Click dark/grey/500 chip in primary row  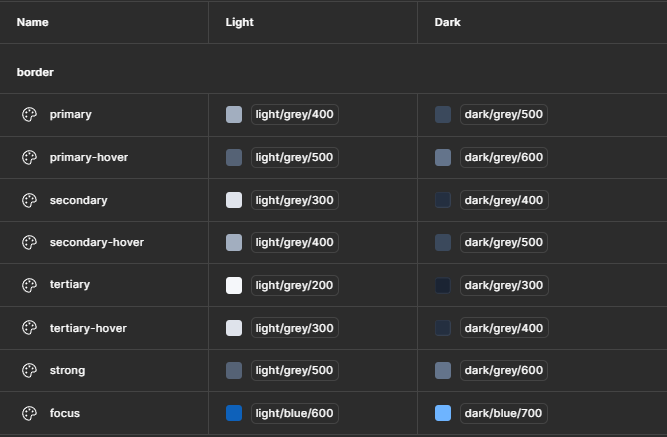coord(504,114)
